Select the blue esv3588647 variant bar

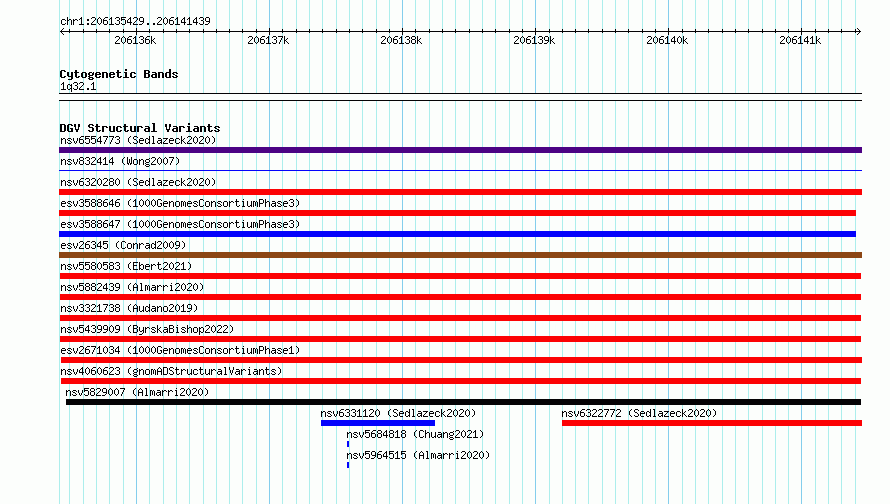coord(457,234)
